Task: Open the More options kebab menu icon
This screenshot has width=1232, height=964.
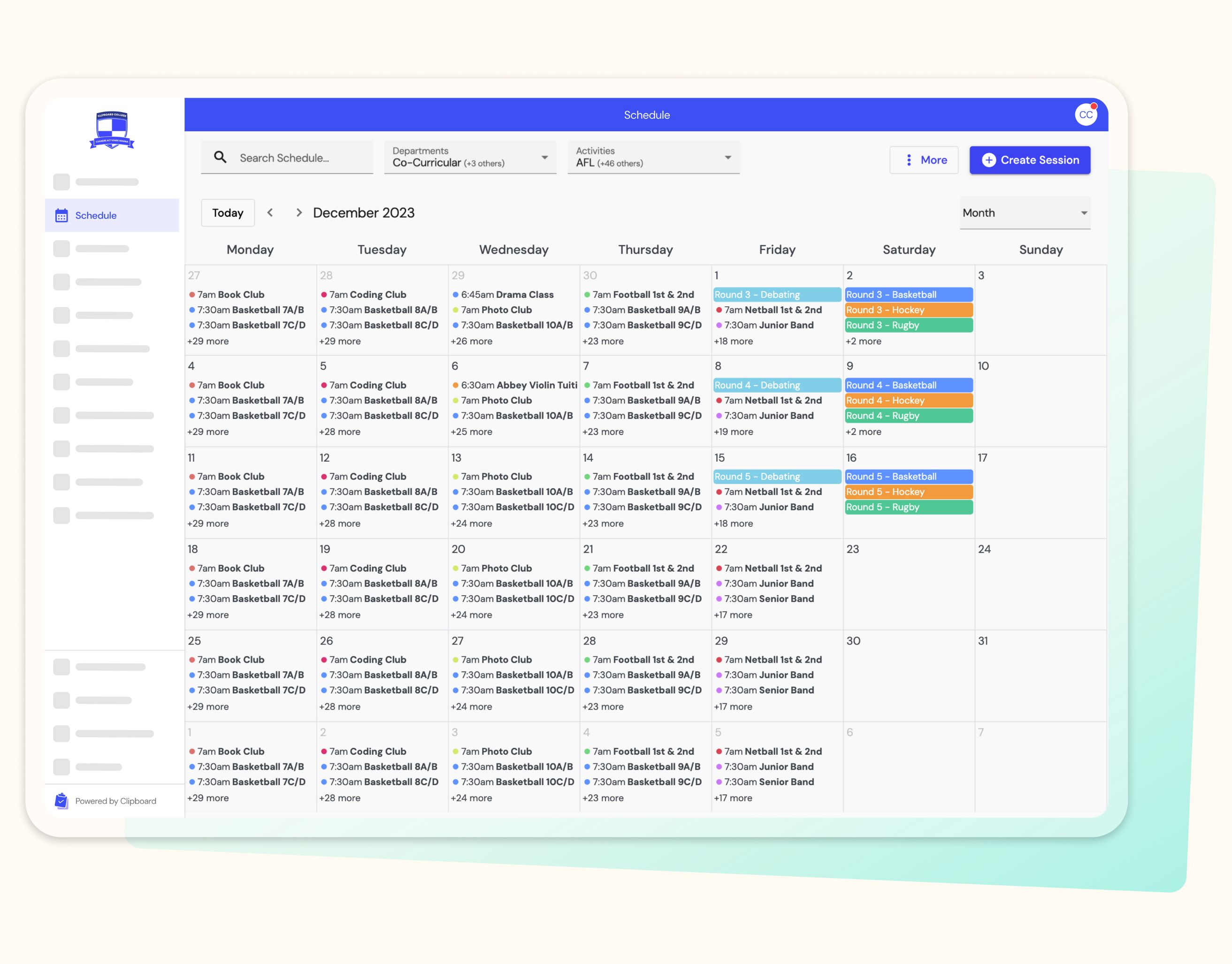Action: point(909,160)
